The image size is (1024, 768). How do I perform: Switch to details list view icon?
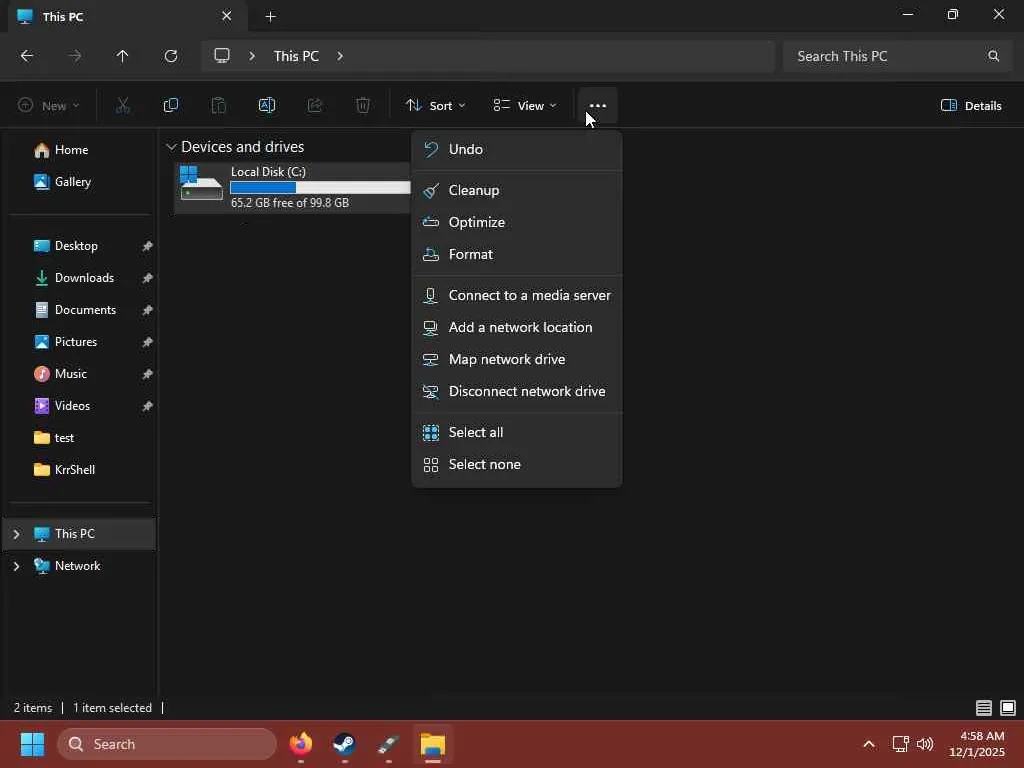[984, 708]
